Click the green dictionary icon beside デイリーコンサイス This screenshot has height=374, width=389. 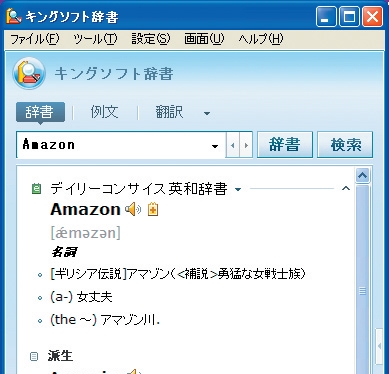[37, 189]
